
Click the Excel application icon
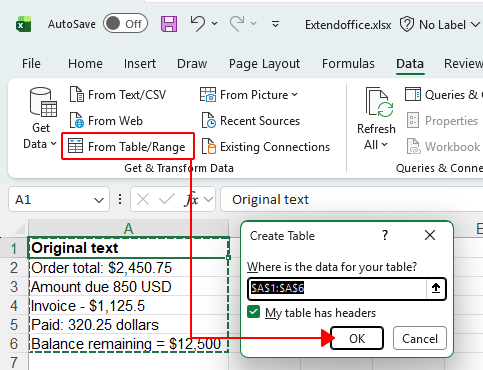coord(24,24)
